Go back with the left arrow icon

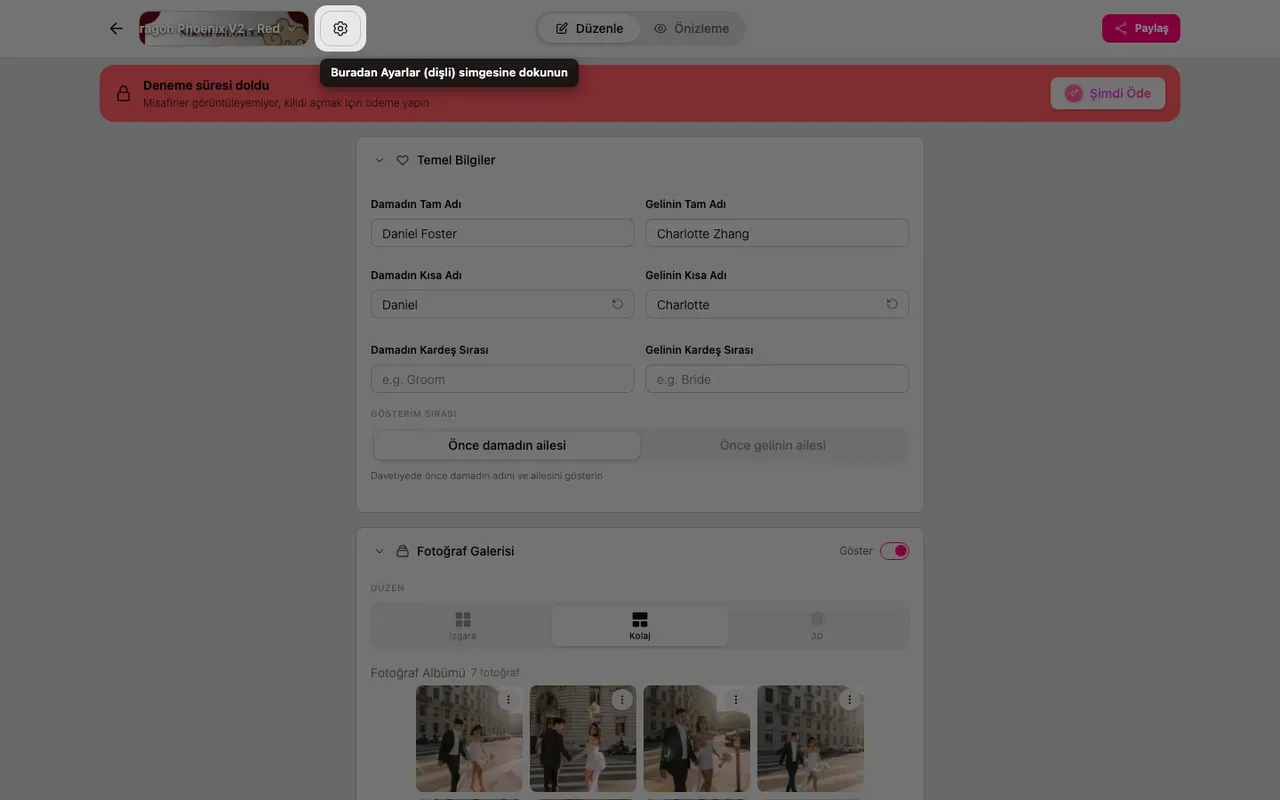pos(116,29)
